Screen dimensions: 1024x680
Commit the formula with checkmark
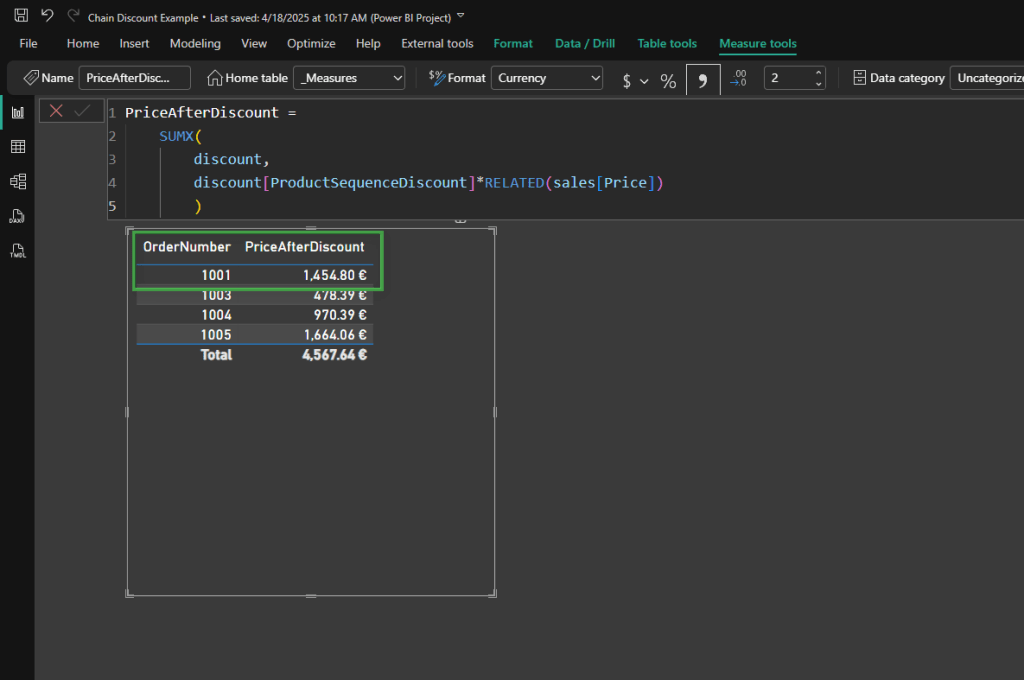point(82,111)
